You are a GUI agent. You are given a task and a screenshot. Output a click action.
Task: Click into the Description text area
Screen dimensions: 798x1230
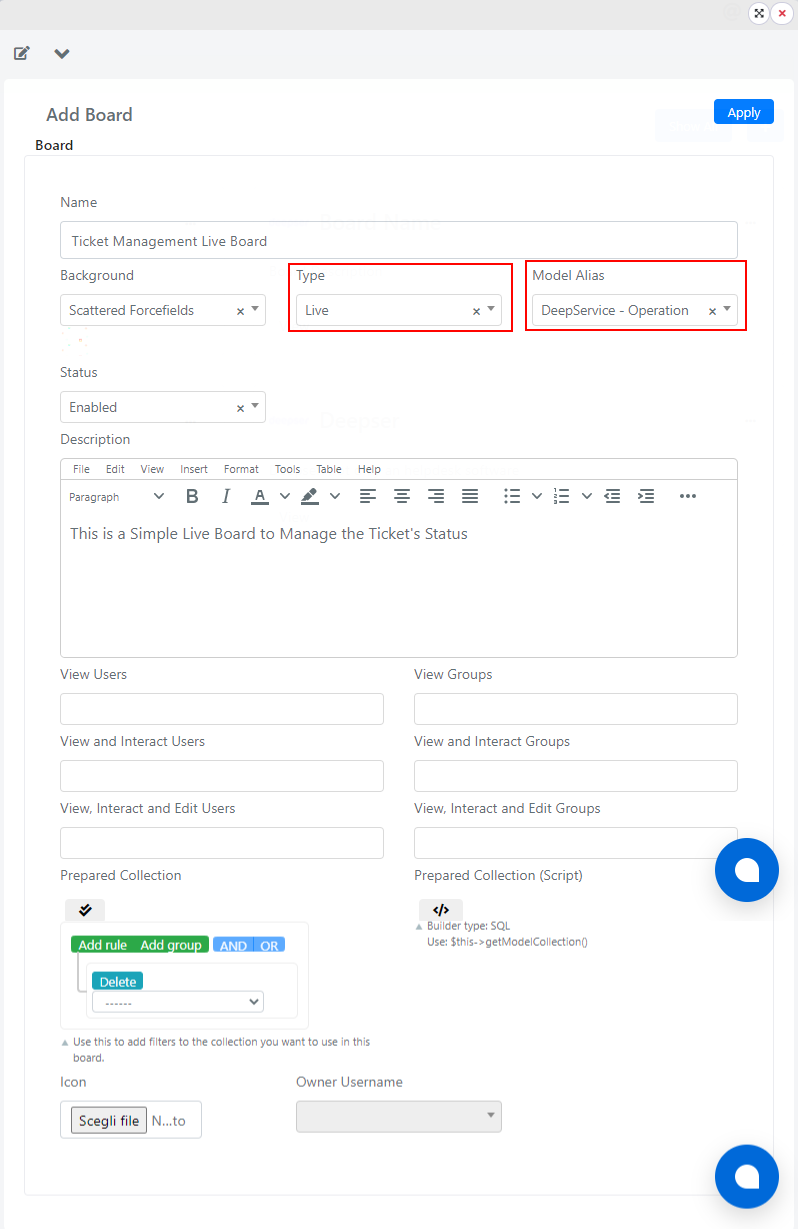pyautogui.click(x=399, y=584)
